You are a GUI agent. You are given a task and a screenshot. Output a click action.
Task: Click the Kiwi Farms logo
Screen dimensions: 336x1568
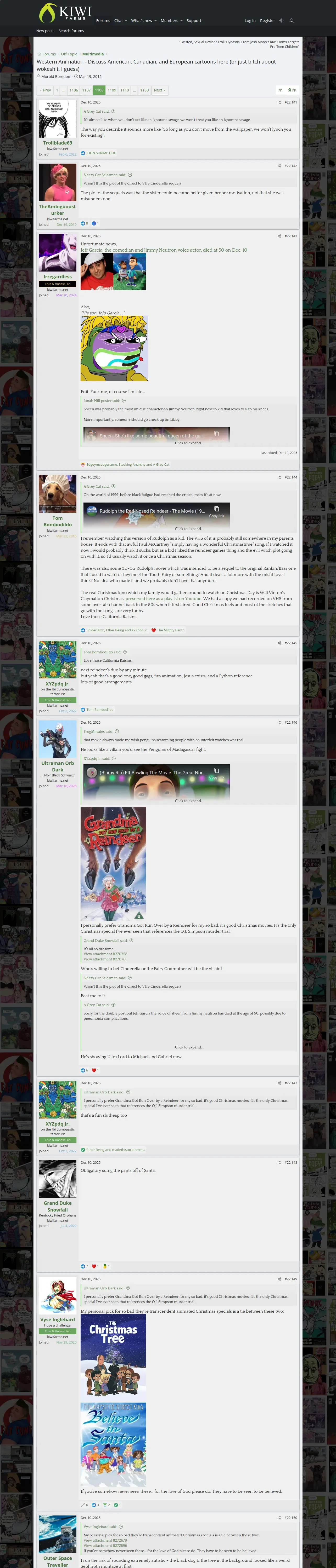click(x=65, y=13)
